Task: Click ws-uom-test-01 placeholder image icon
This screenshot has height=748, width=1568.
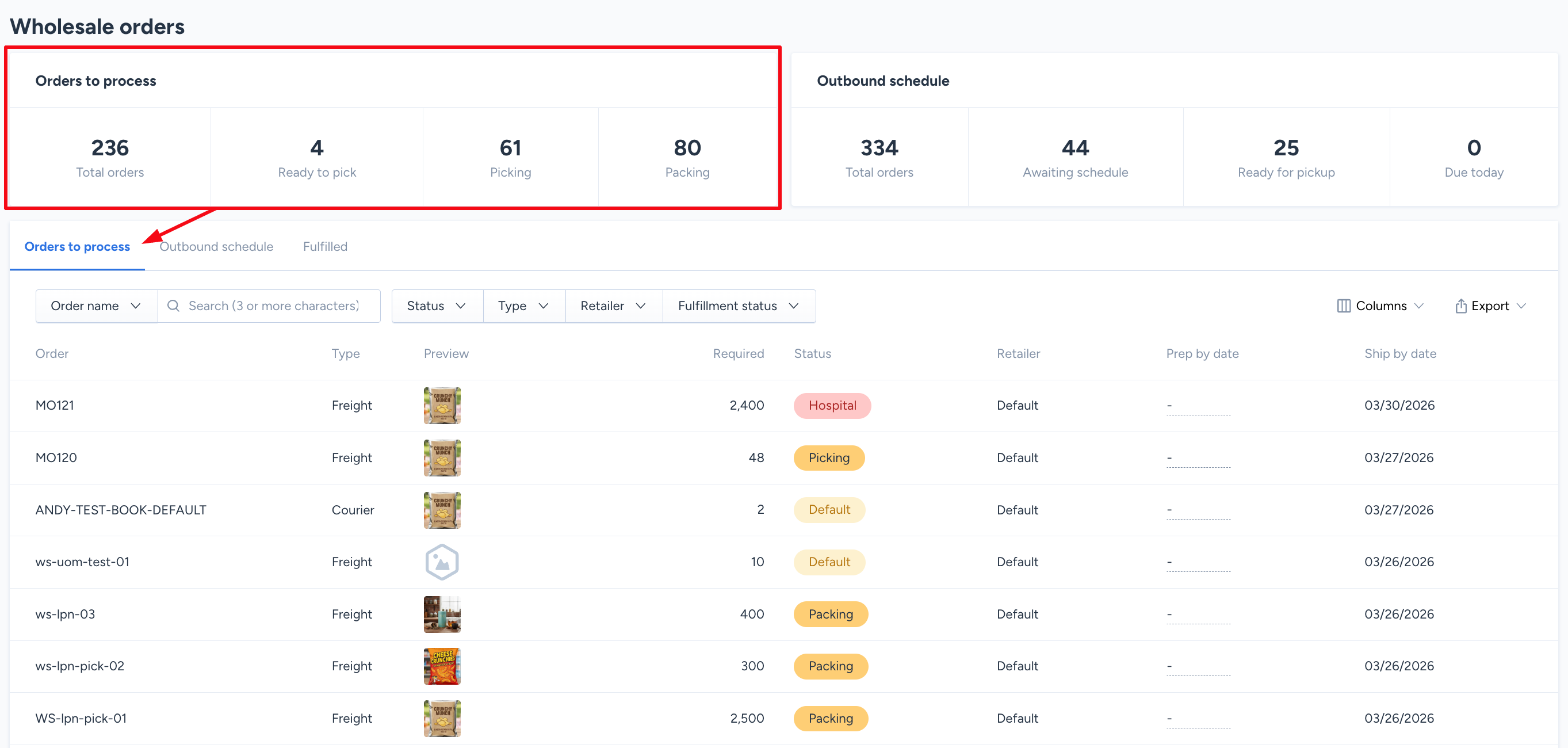Action: coord(442,562)
